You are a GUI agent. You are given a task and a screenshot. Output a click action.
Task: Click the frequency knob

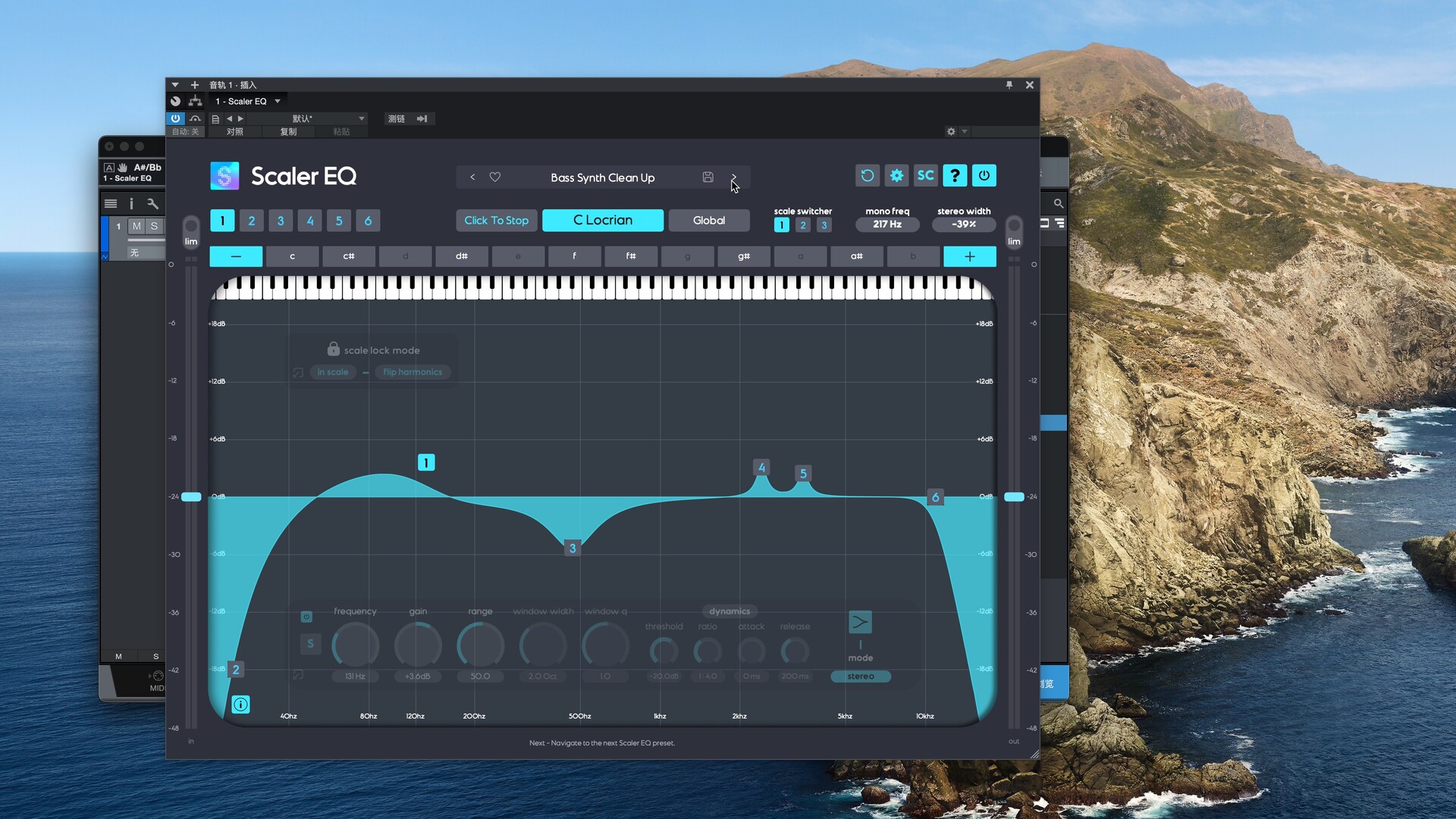click(x=355, y=645)
